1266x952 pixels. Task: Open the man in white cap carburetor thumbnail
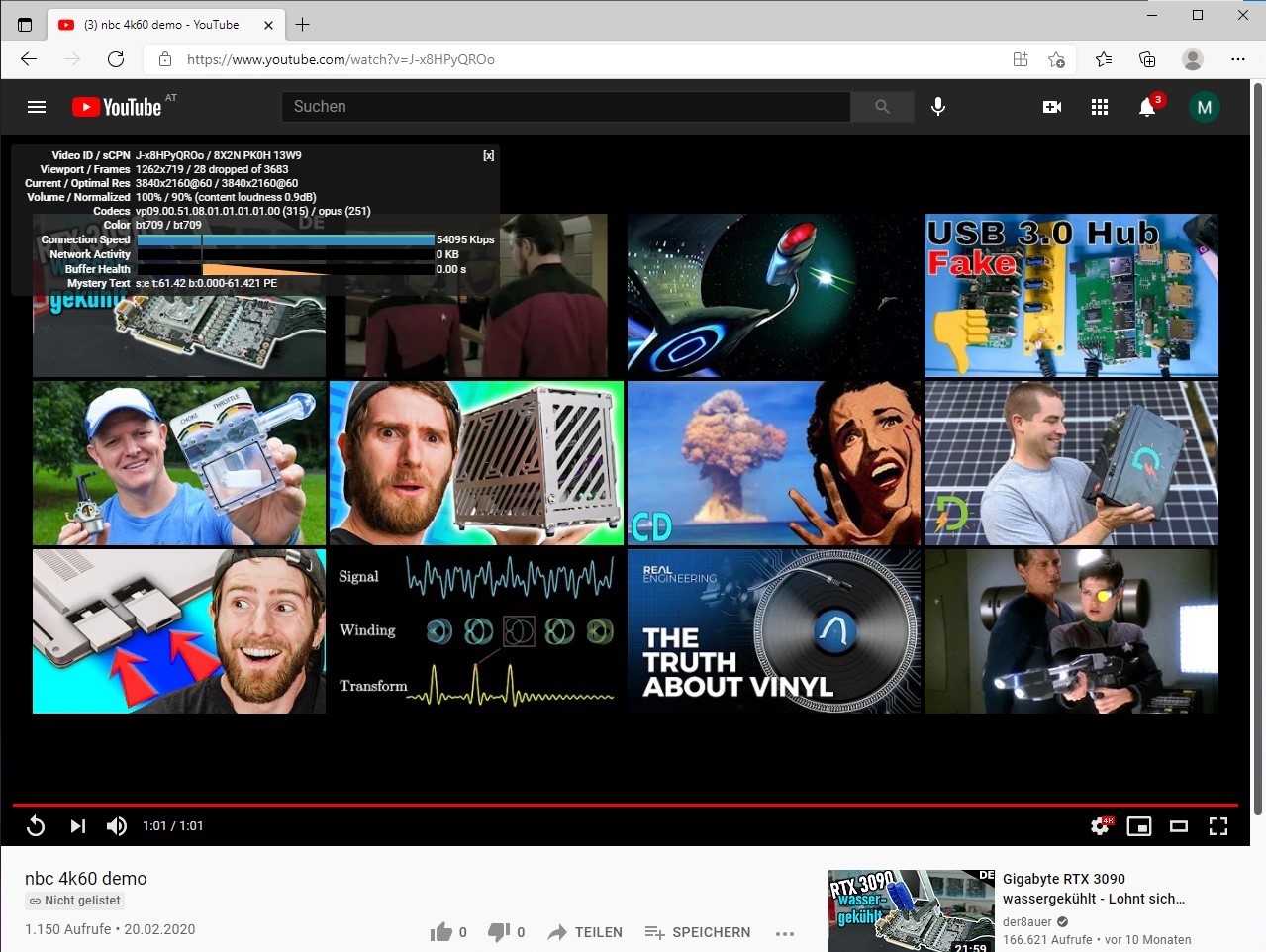pyautogui.click(x=179, y=463)
